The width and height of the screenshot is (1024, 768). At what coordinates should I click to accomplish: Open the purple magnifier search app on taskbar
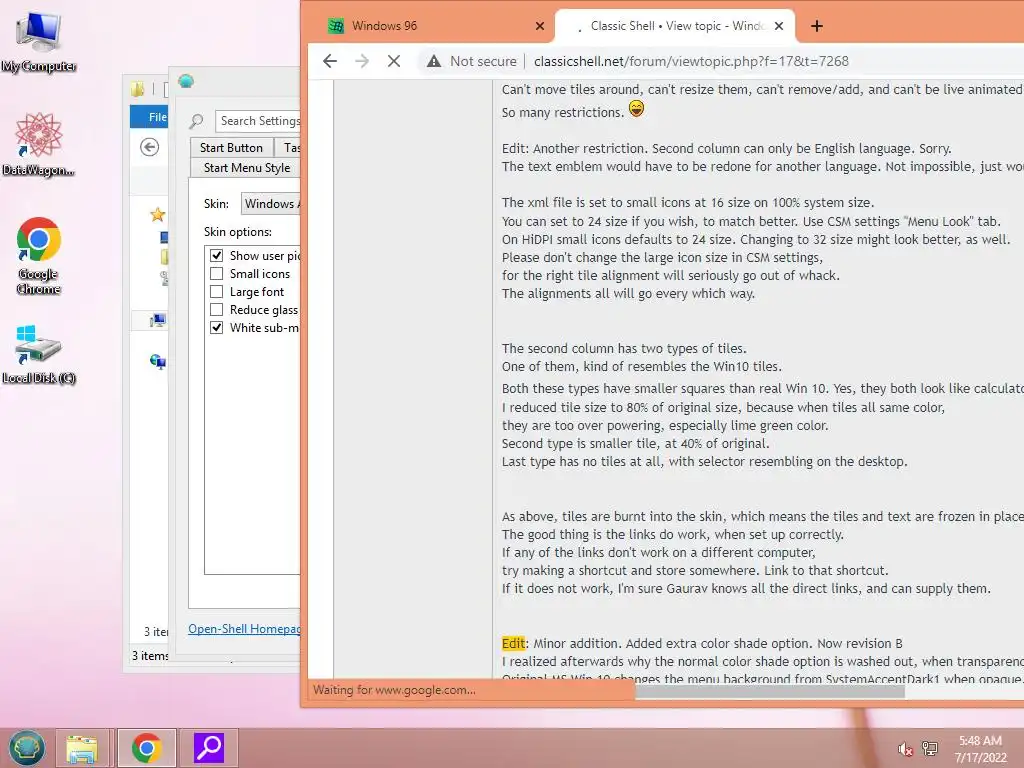click(x=209, y=748)
